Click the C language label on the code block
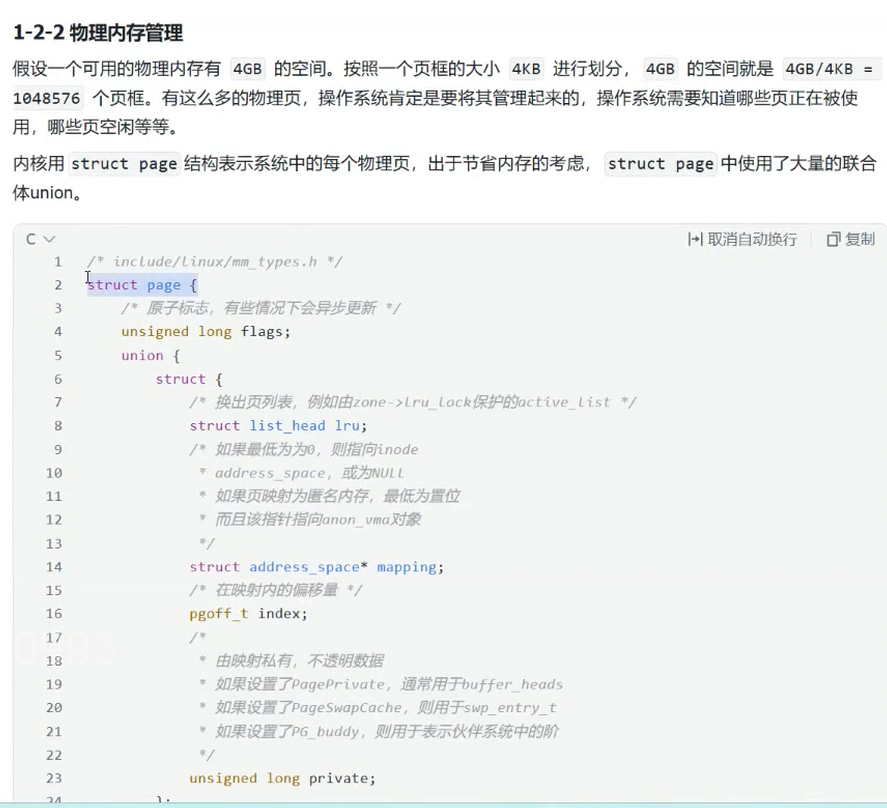 (30, 239)
